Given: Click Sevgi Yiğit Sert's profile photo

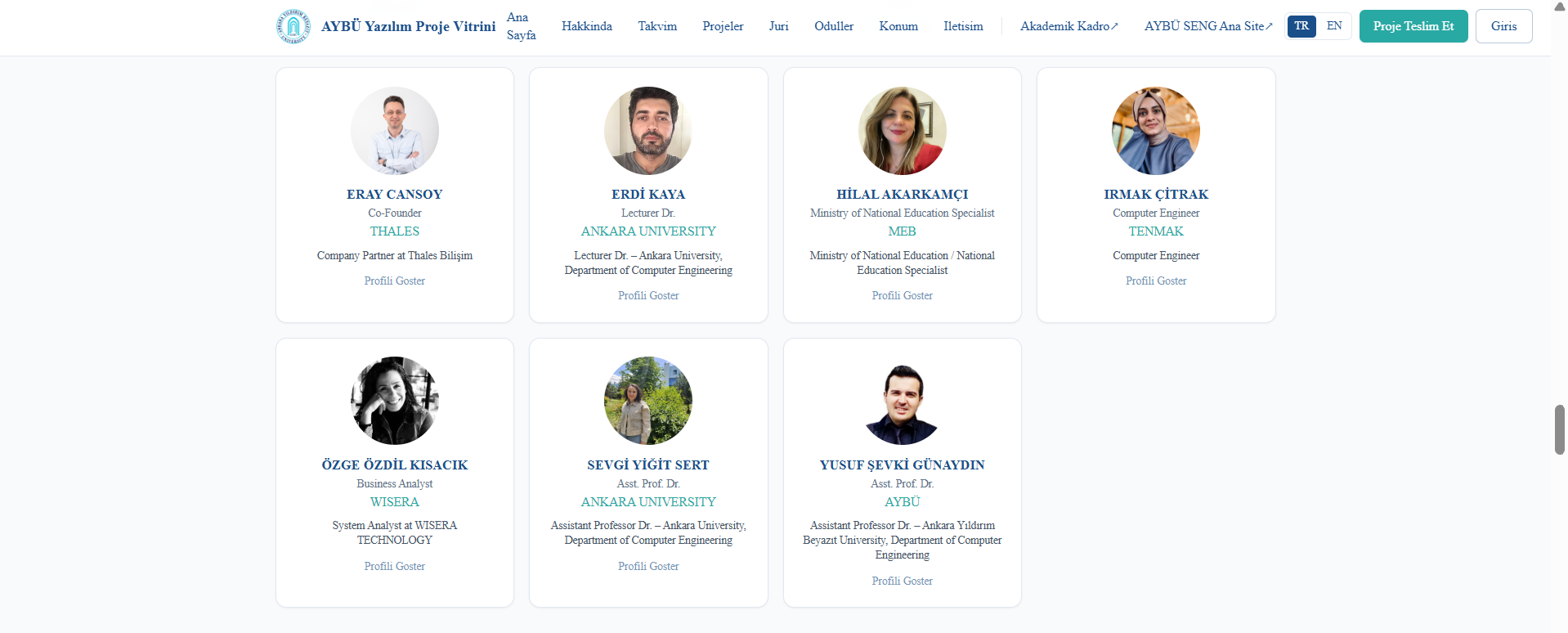Looking at the screenshot, I should (648, 401).
